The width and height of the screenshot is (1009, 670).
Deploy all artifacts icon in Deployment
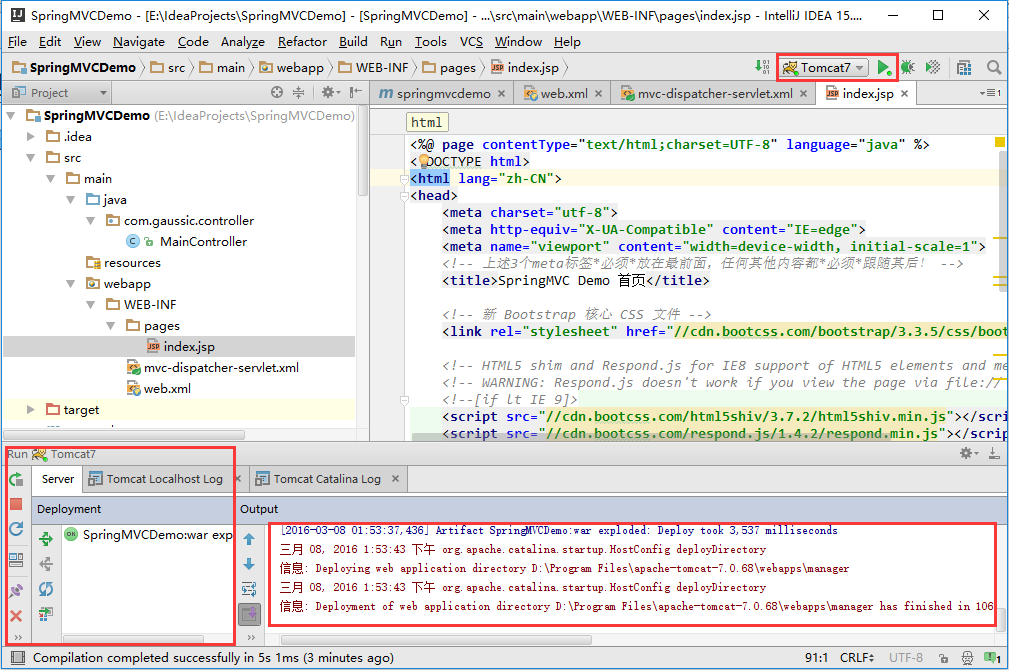coord(46,539)
